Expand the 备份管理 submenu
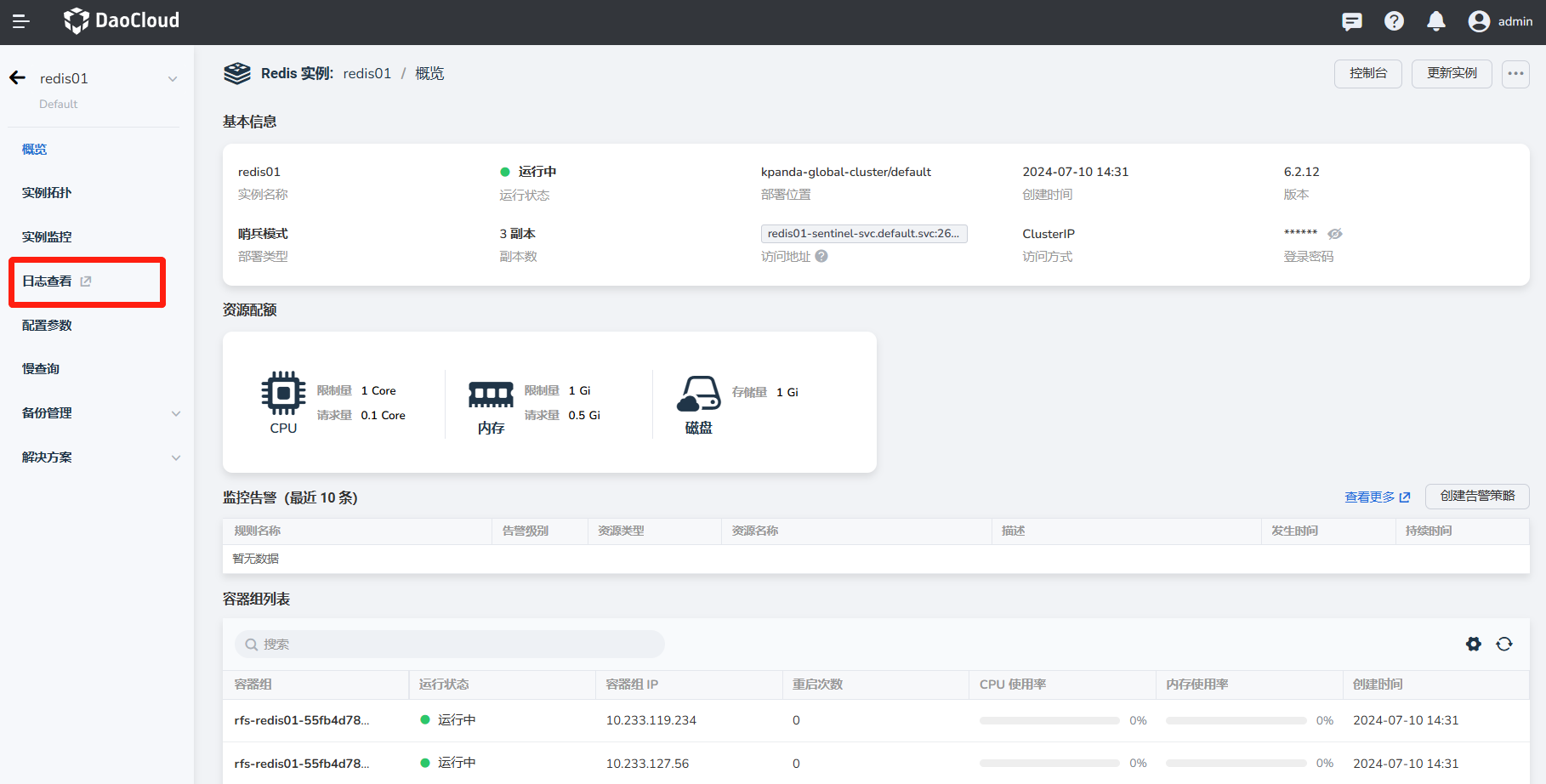The height and width of the screenshot is (784, 1546). pos(176,414)
